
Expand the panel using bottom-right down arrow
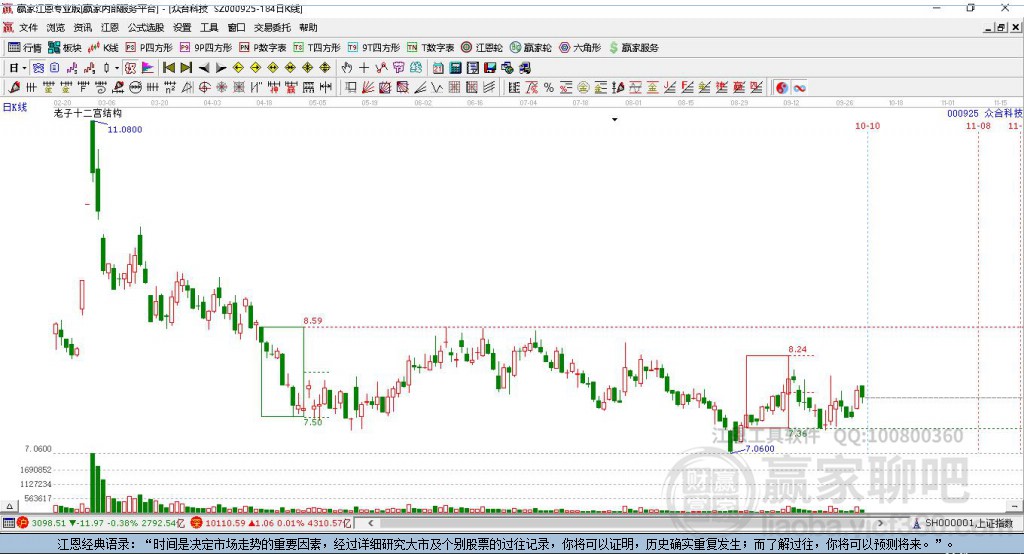click(1016, 506)
